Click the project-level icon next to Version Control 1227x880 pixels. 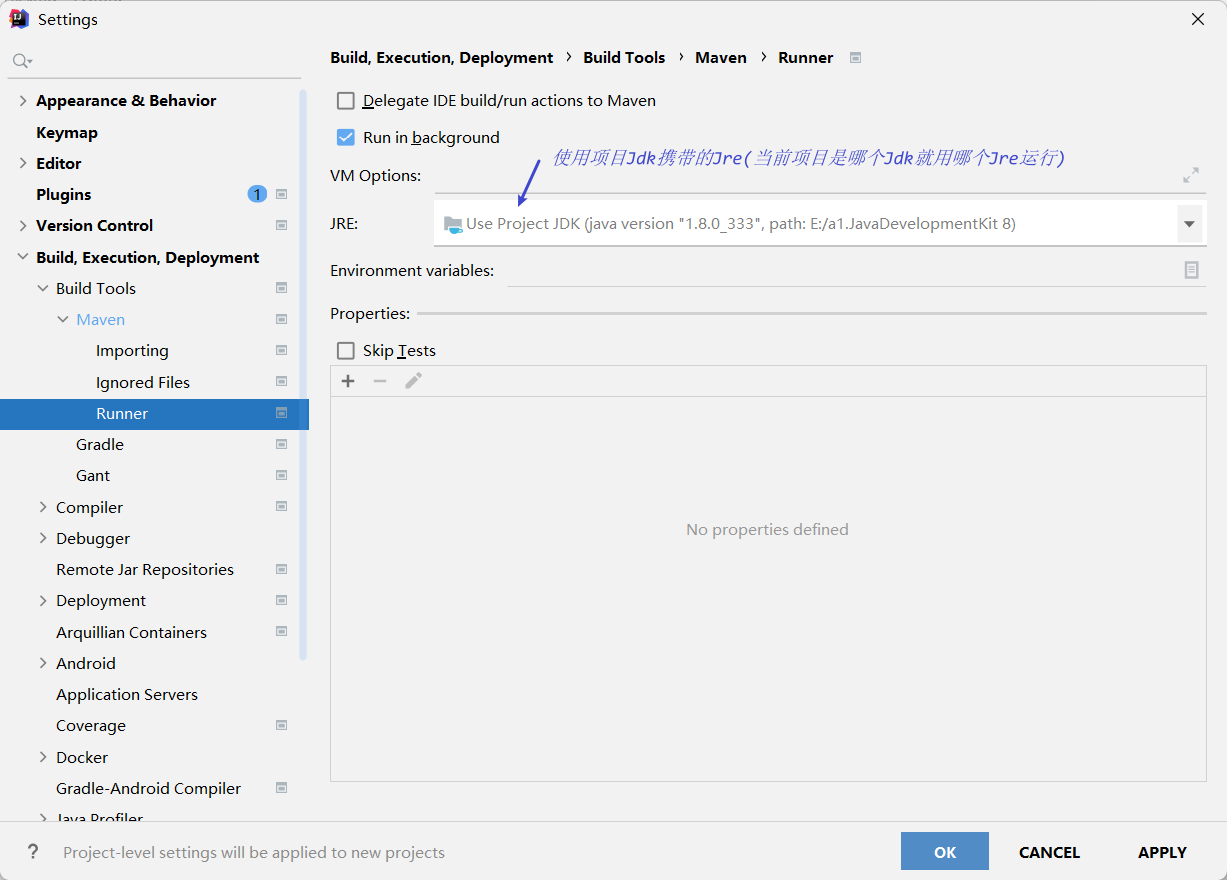tap(281, 225)
